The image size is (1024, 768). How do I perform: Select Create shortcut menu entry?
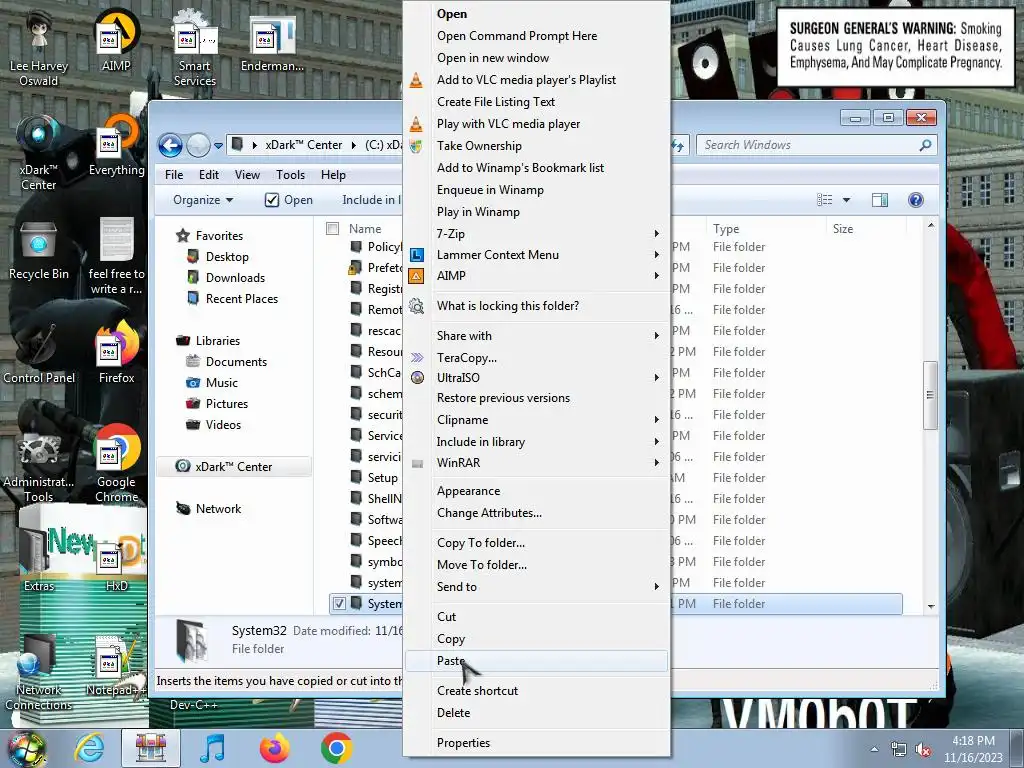536,691
